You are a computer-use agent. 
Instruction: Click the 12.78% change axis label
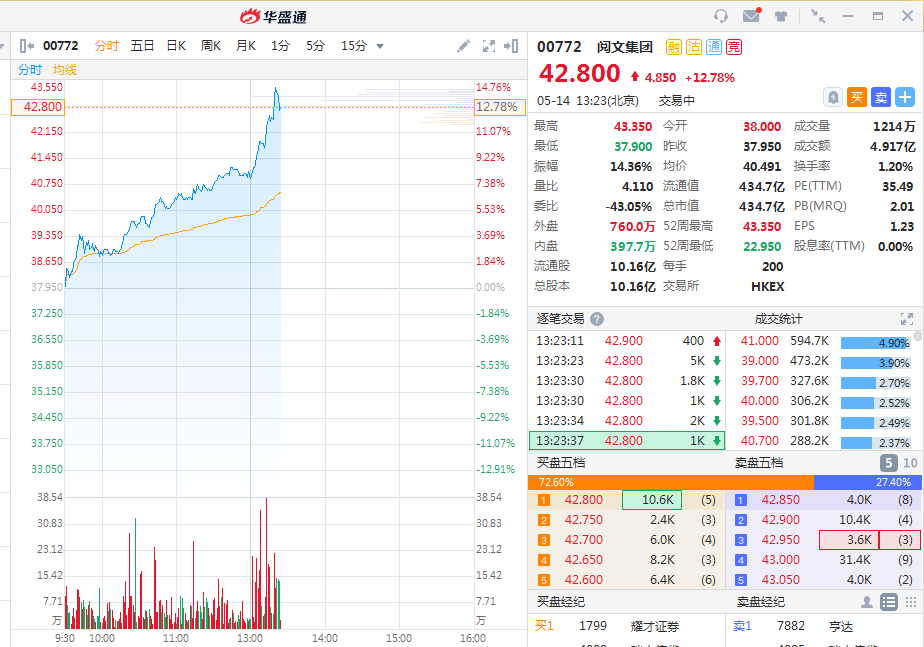(500, 107)
